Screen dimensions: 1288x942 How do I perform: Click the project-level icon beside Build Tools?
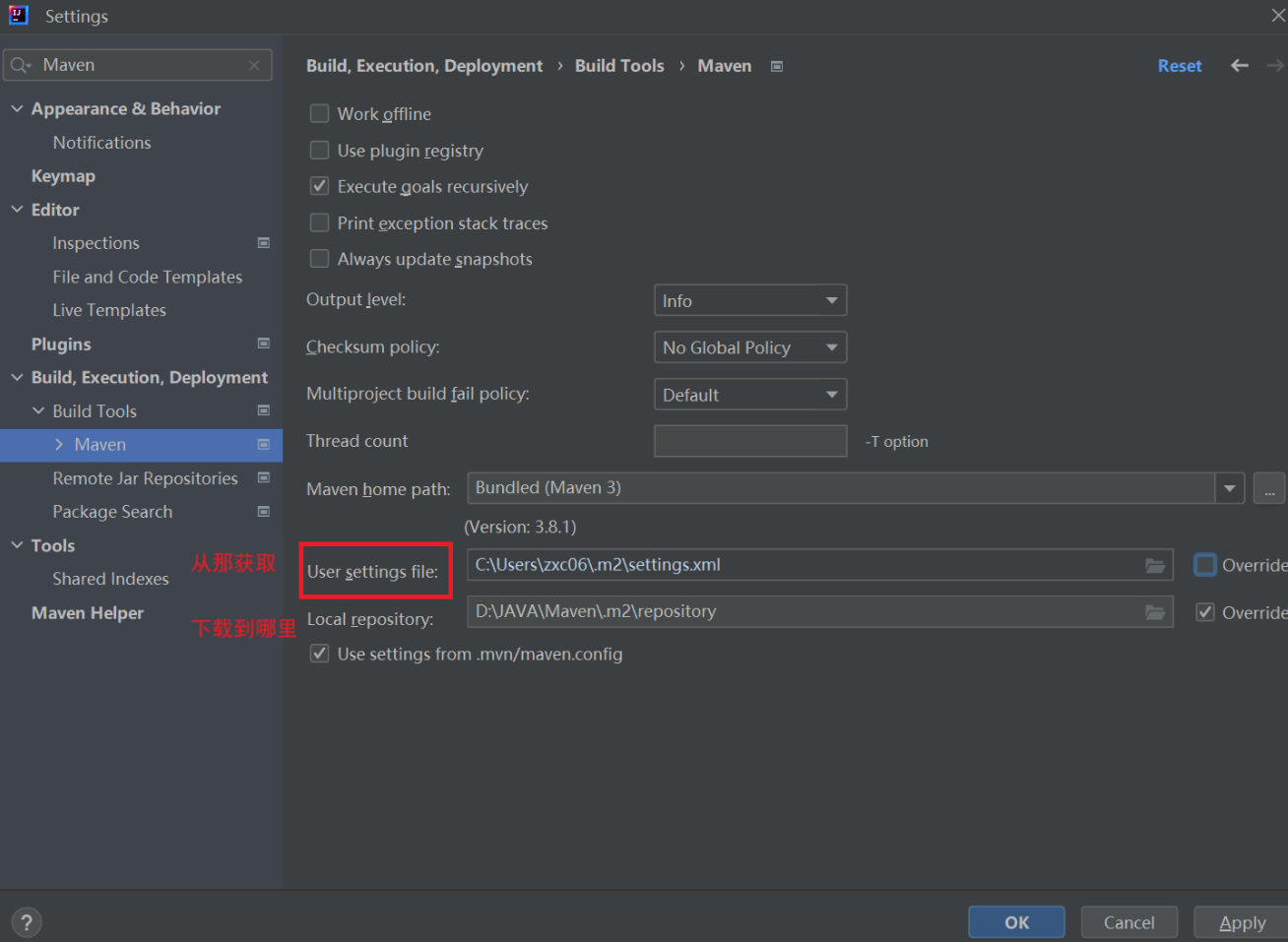(264, 410)
